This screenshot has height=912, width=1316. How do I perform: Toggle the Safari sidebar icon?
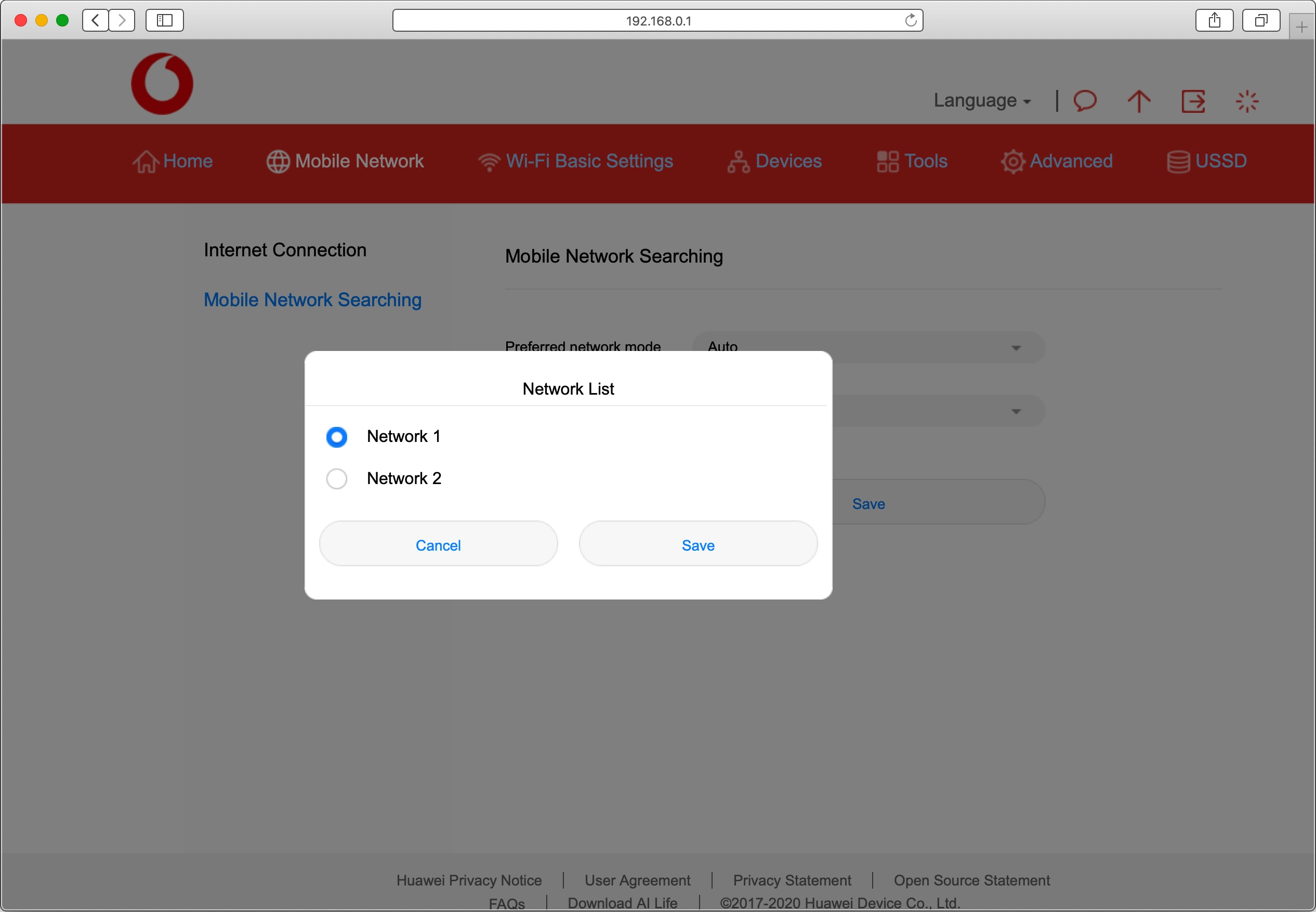tap(164, 21)
